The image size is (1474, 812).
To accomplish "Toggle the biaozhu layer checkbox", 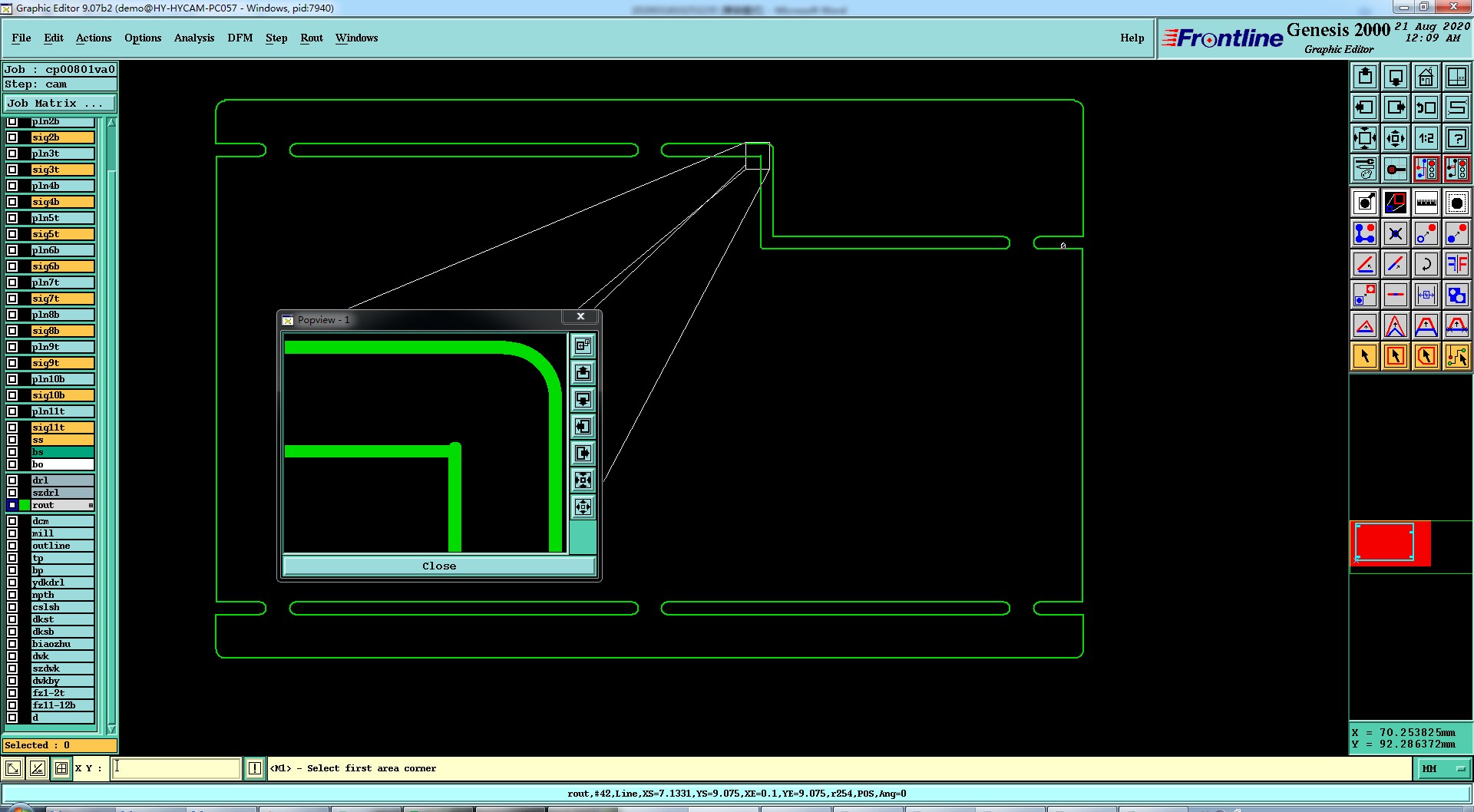I will pos(12,644).
